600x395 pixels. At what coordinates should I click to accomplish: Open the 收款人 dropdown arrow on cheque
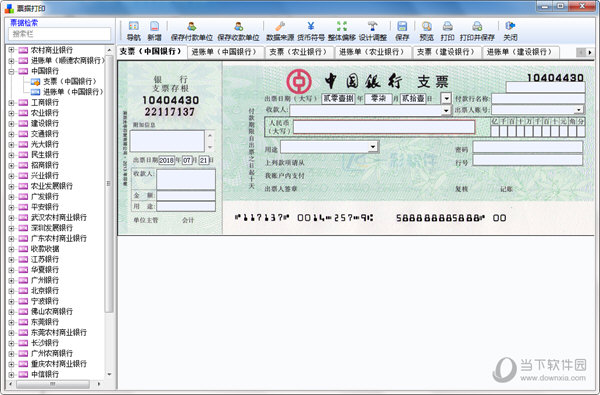click(x=446, y=111)
